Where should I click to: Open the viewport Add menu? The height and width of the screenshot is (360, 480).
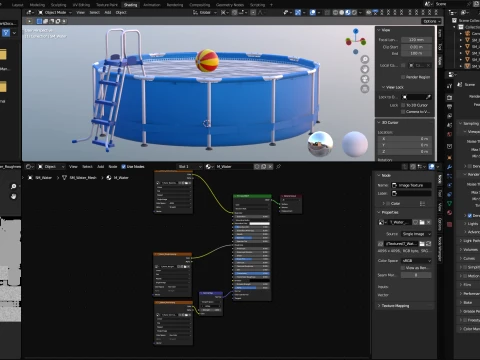point(108,12)
